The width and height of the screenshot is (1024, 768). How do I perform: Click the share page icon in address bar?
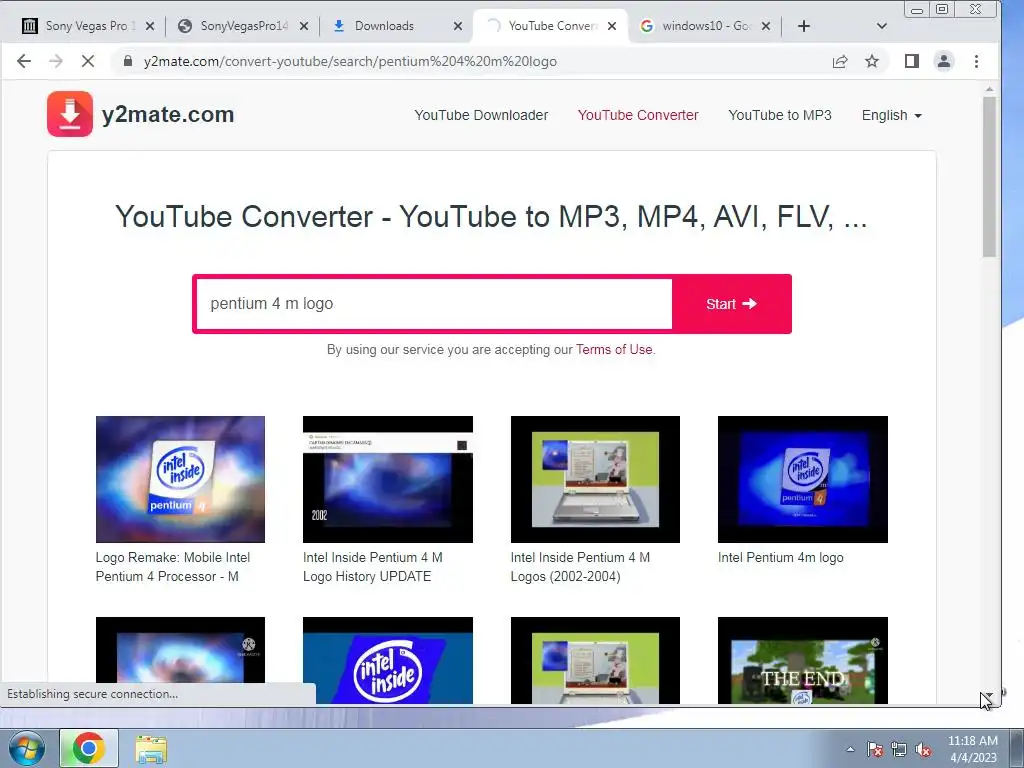(x=840, y=61)
